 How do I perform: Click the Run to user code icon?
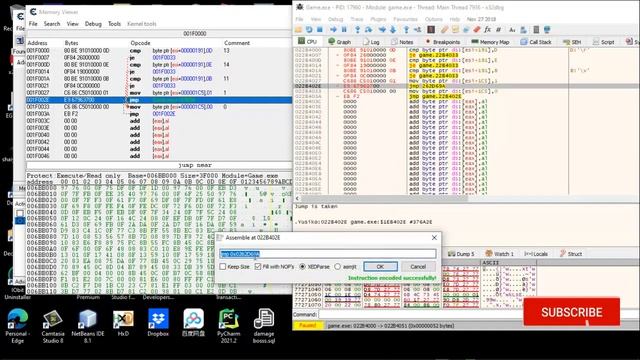(417, 30)
